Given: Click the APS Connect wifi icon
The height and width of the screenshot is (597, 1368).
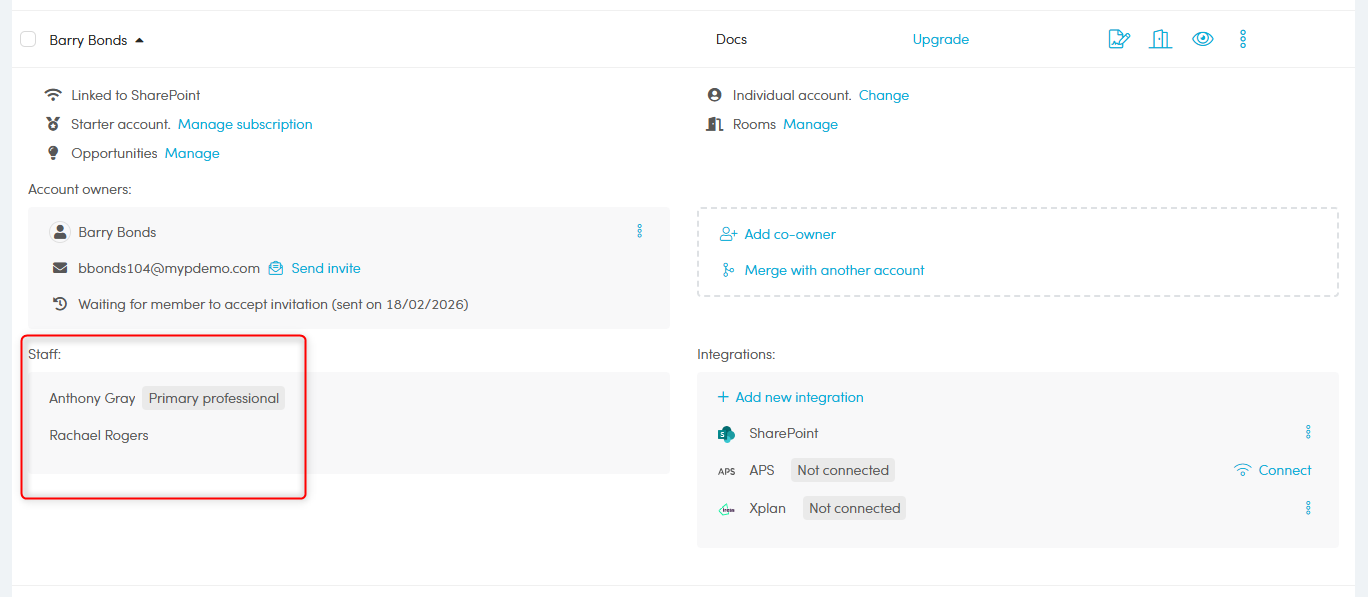Looking at the screenshot, I should [x=1243, y=471].
